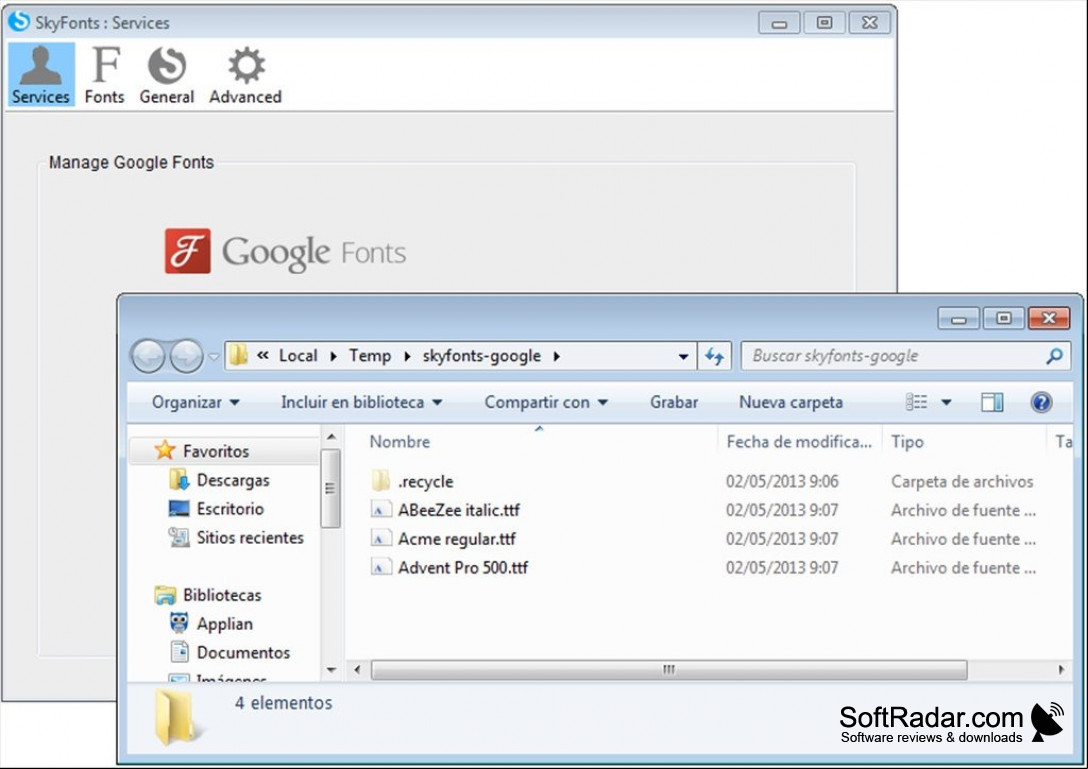
Task: Expand the arrow after Local breadcrumb
Action: pyautogui.click(x=333, y=356)
